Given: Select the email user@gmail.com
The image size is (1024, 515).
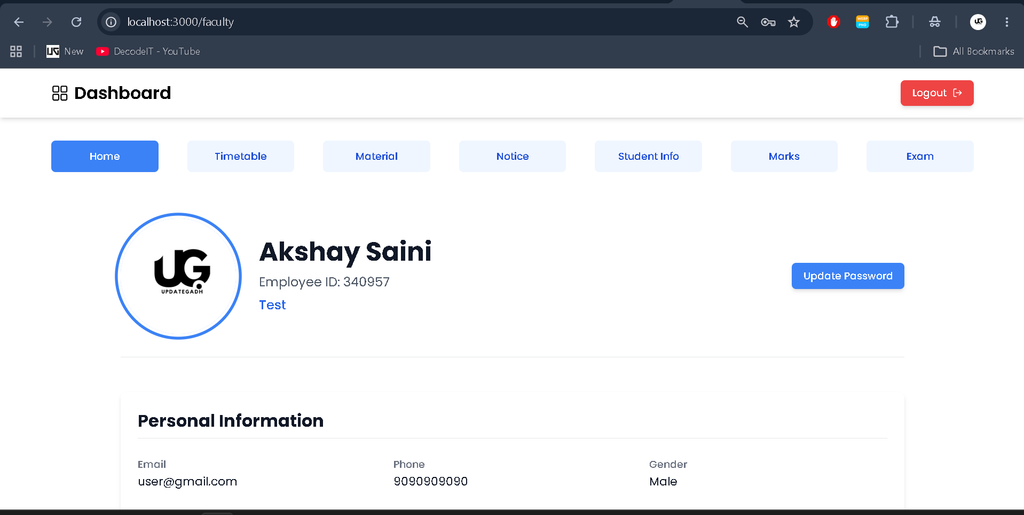Looking at the screenshot, I should pyautogui.click(x=187, y=482).
